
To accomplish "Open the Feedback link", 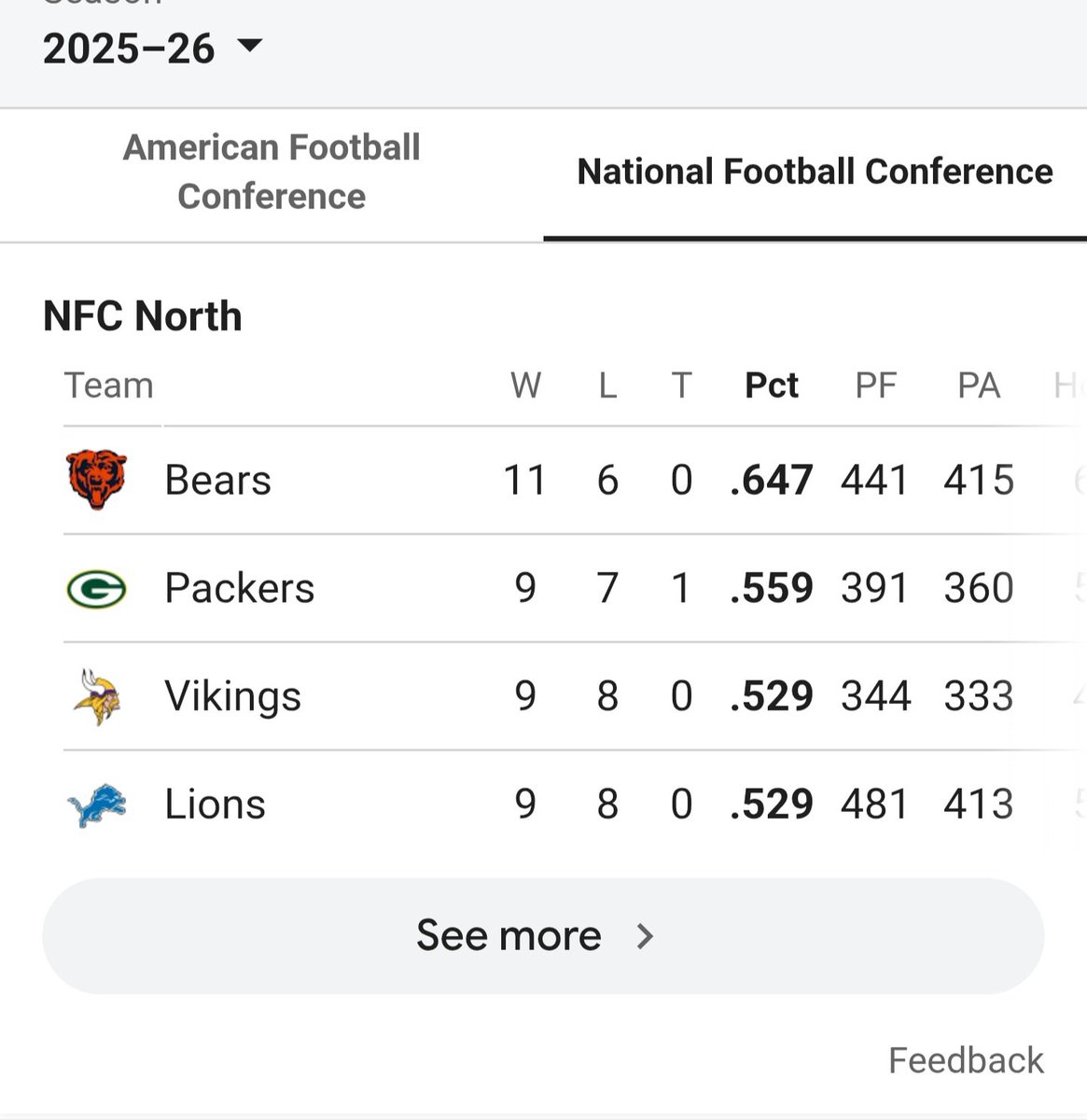I will coord(966,1060).
